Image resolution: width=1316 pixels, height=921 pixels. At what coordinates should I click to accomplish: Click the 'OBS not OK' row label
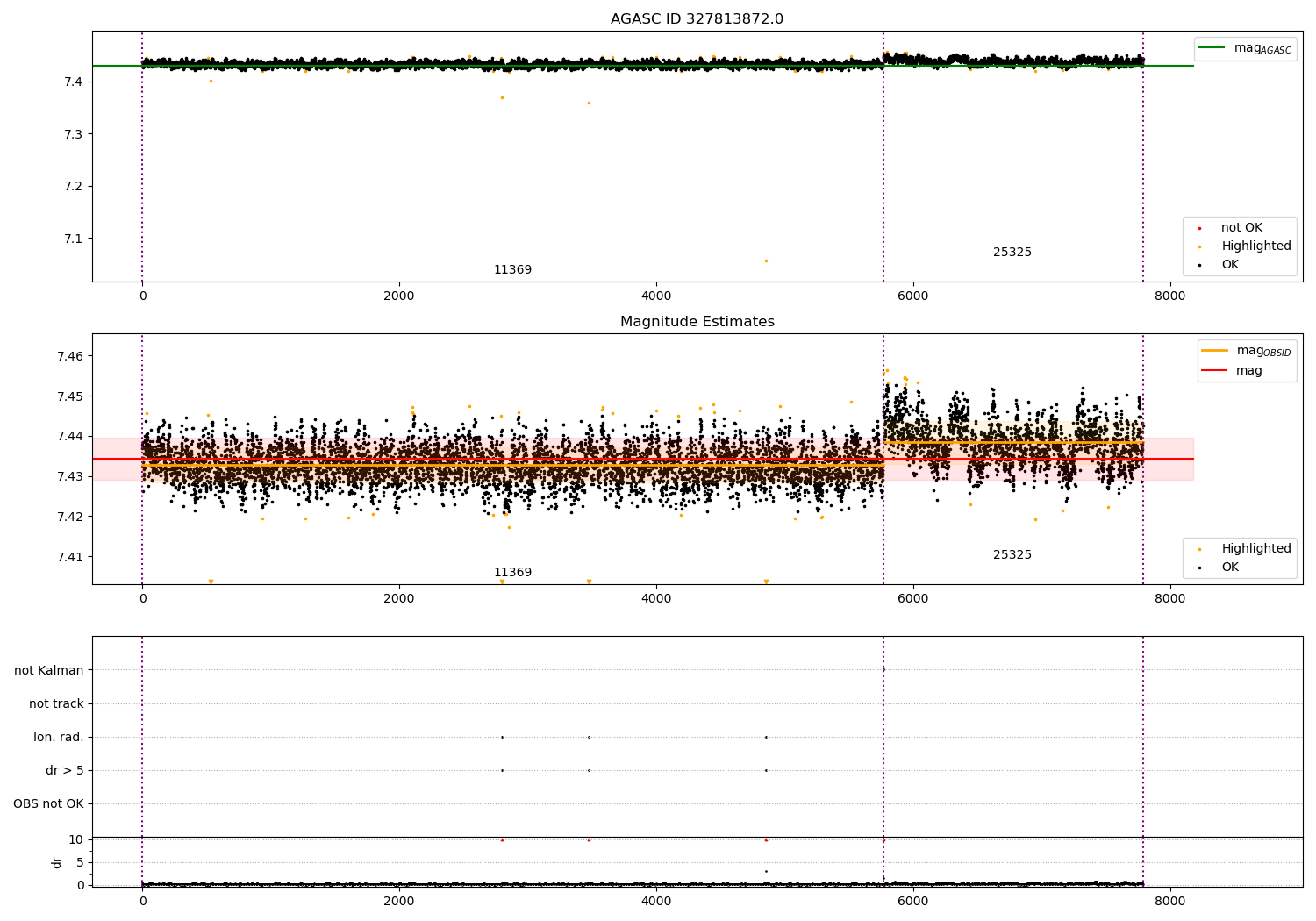[x=48, y=803]
